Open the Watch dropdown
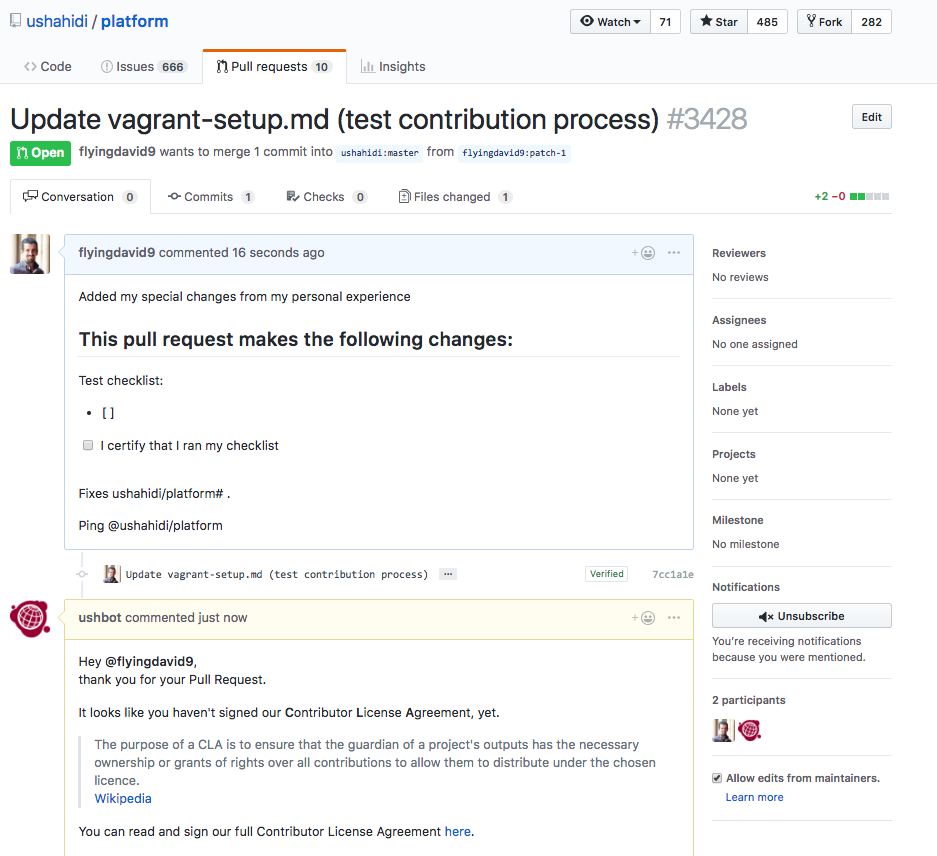Screen dimensions: 937x856 pyautogui.click(x=610, y=22)
